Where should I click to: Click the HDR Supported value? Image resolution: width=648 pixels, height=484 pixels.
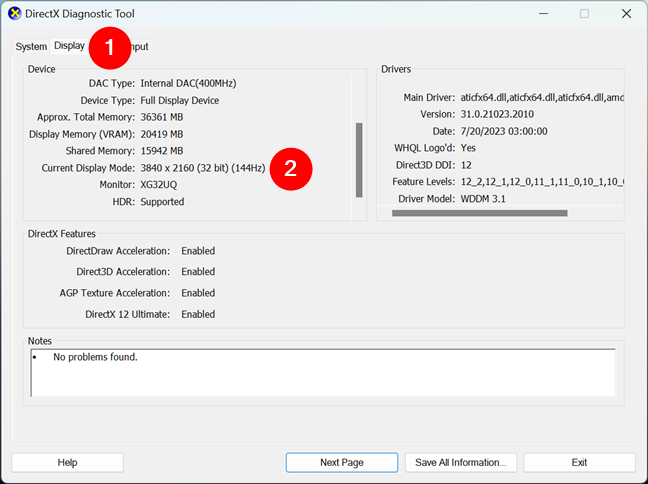(x=162, y=202)
